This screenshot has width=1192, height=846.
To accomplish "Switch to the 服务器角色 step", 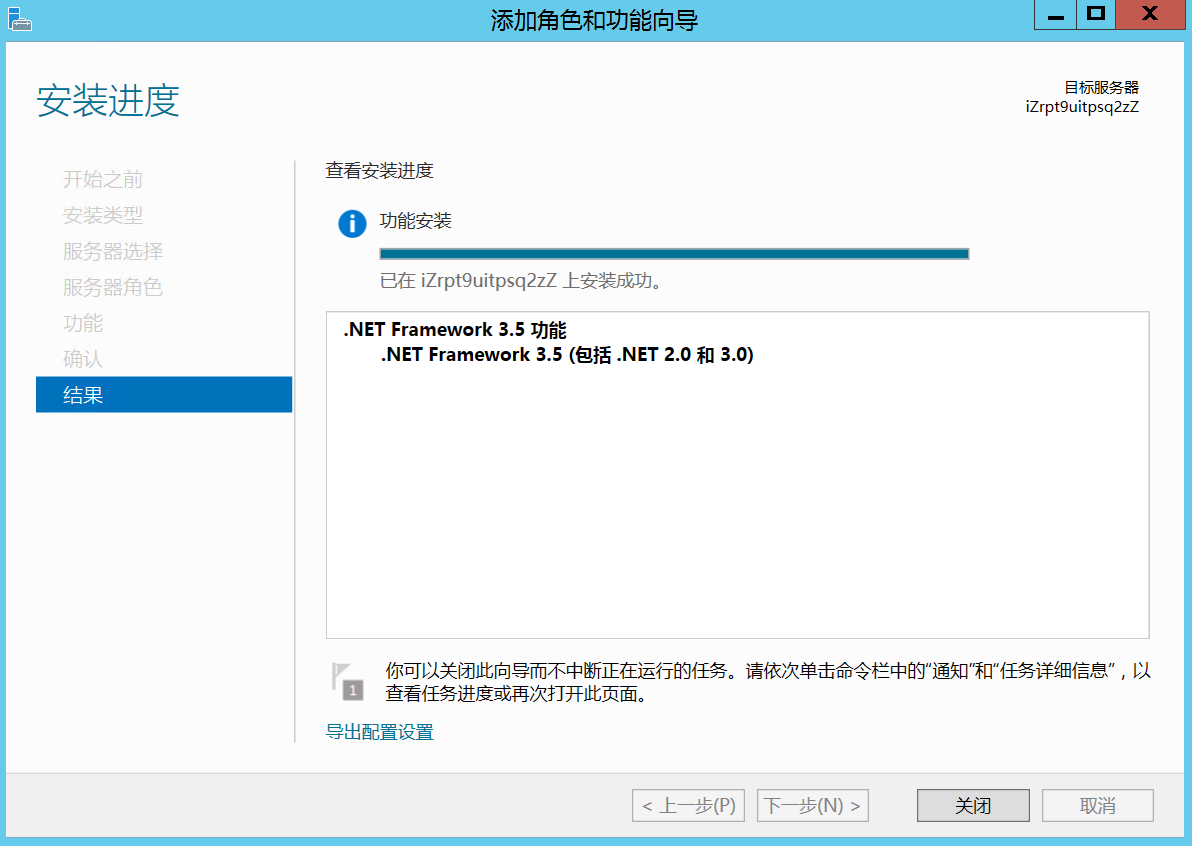I will (113, 288).
